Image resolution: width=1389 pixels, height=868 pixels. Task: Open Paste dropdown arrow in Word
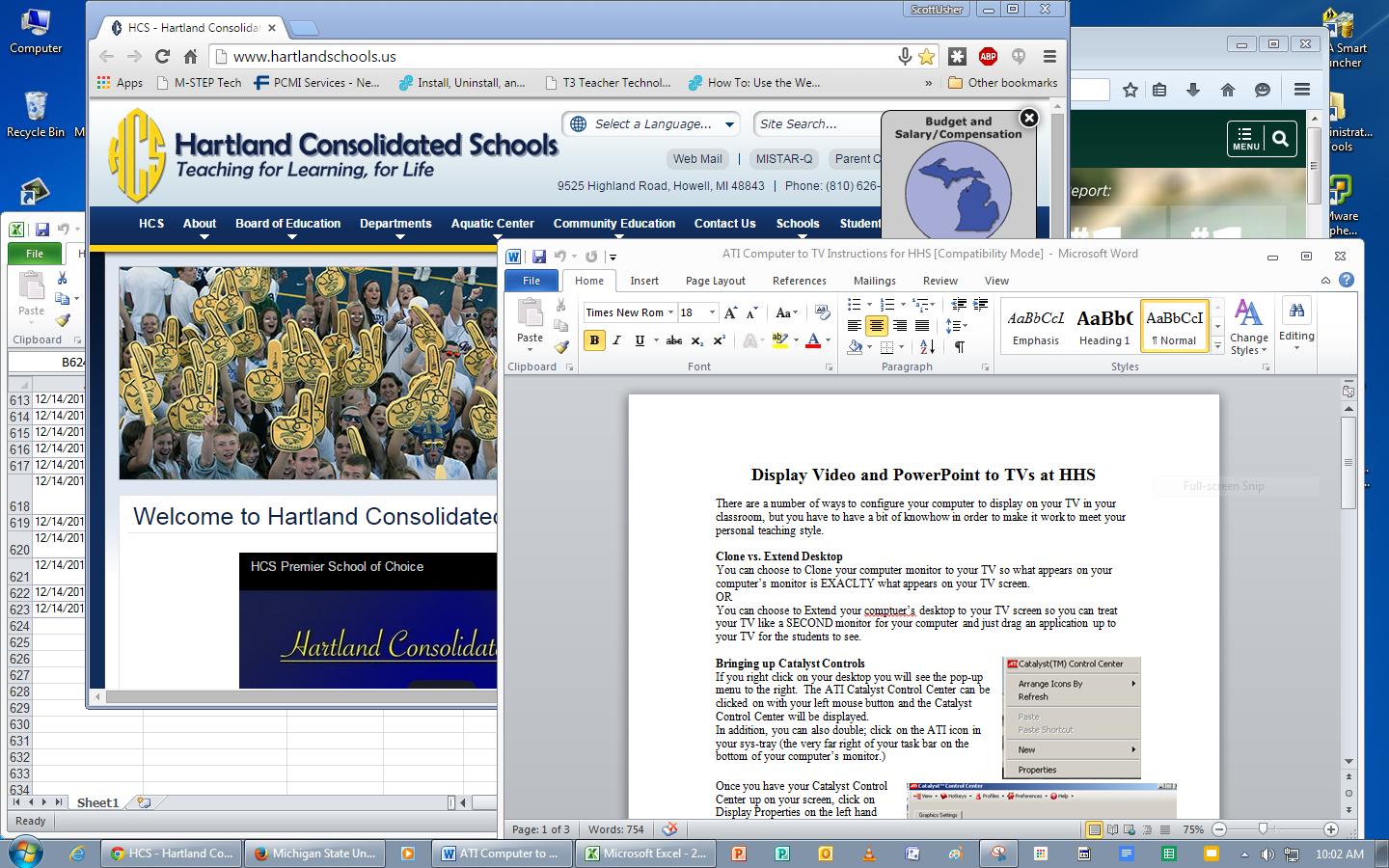[x=530, y=349]
